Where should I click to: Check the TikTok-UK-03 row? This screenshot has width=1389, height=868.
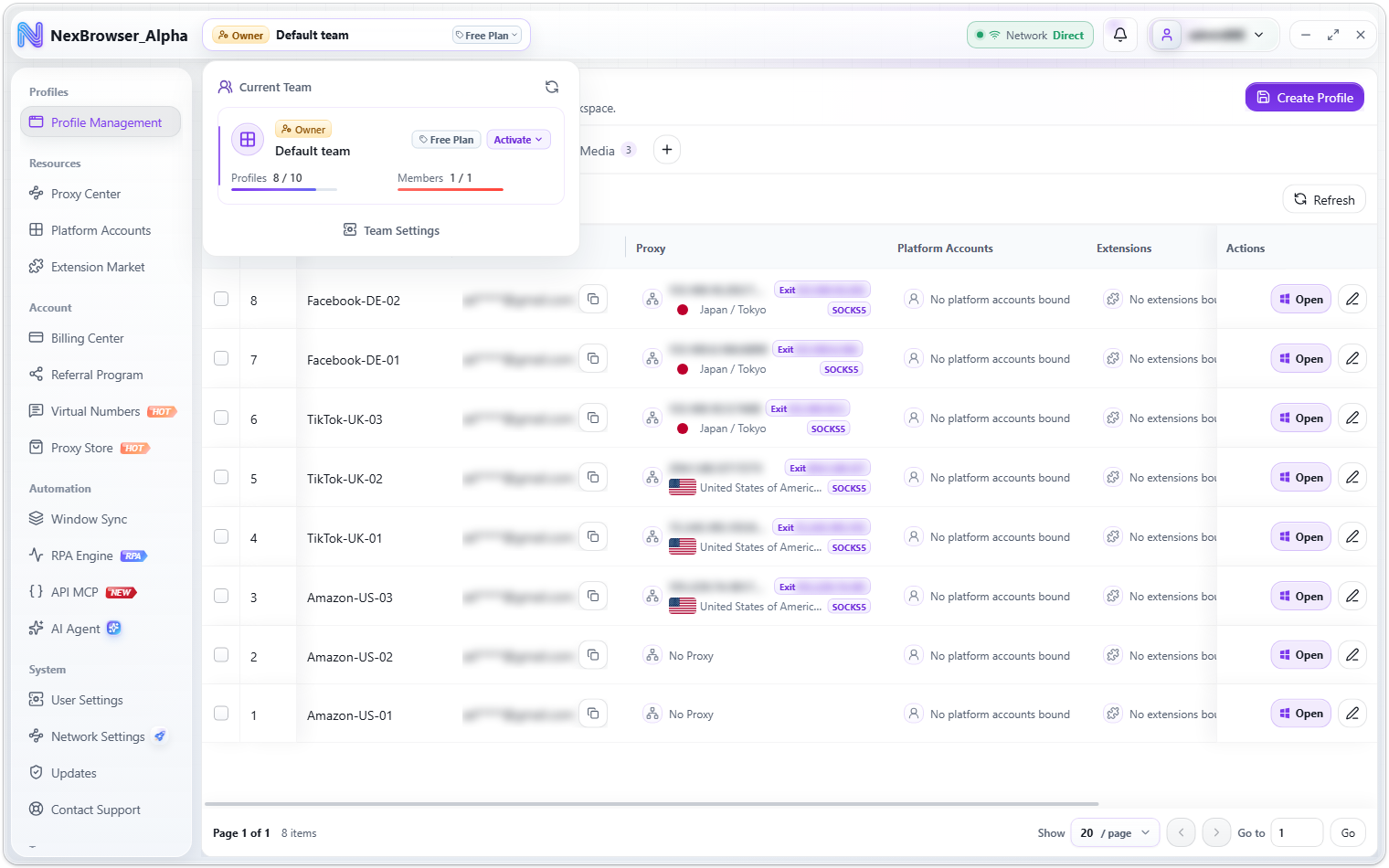click(221, 418)
